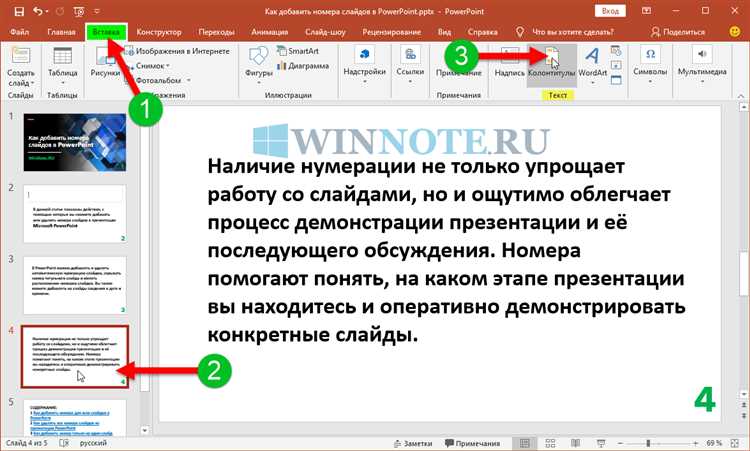Click the Object icon in Текст group
This screenshot has width=750, height=451.
tap(616, 80)
